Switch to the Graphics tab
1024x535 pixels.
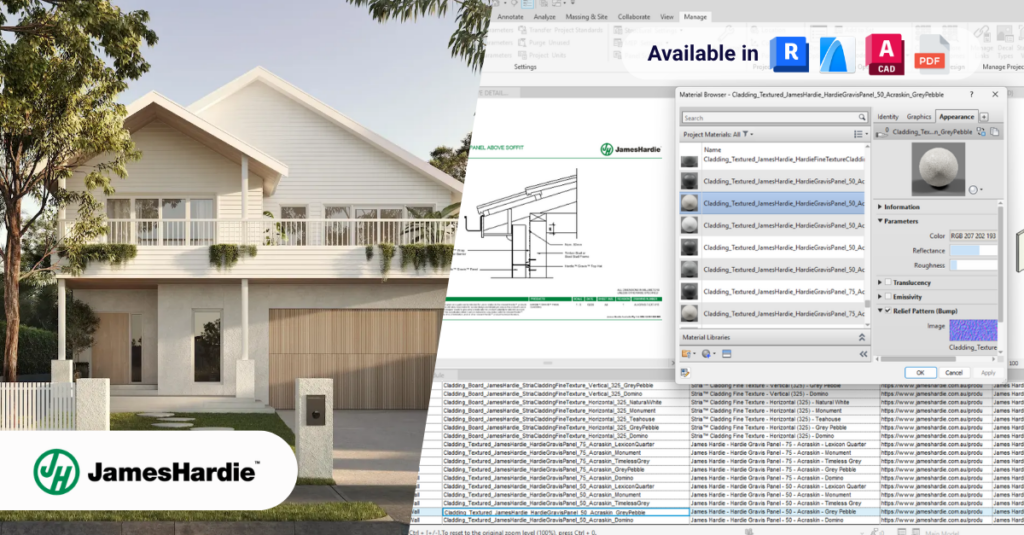tap(918, 117)
